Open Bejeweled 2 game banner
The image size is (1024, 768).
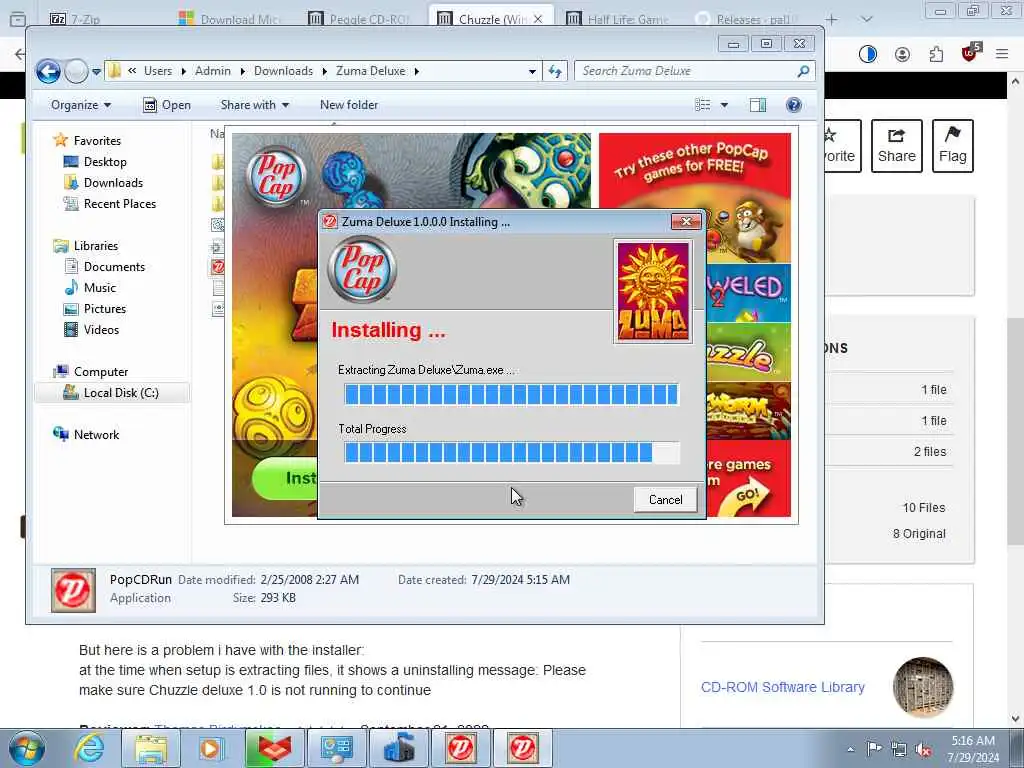coord(748,293)
